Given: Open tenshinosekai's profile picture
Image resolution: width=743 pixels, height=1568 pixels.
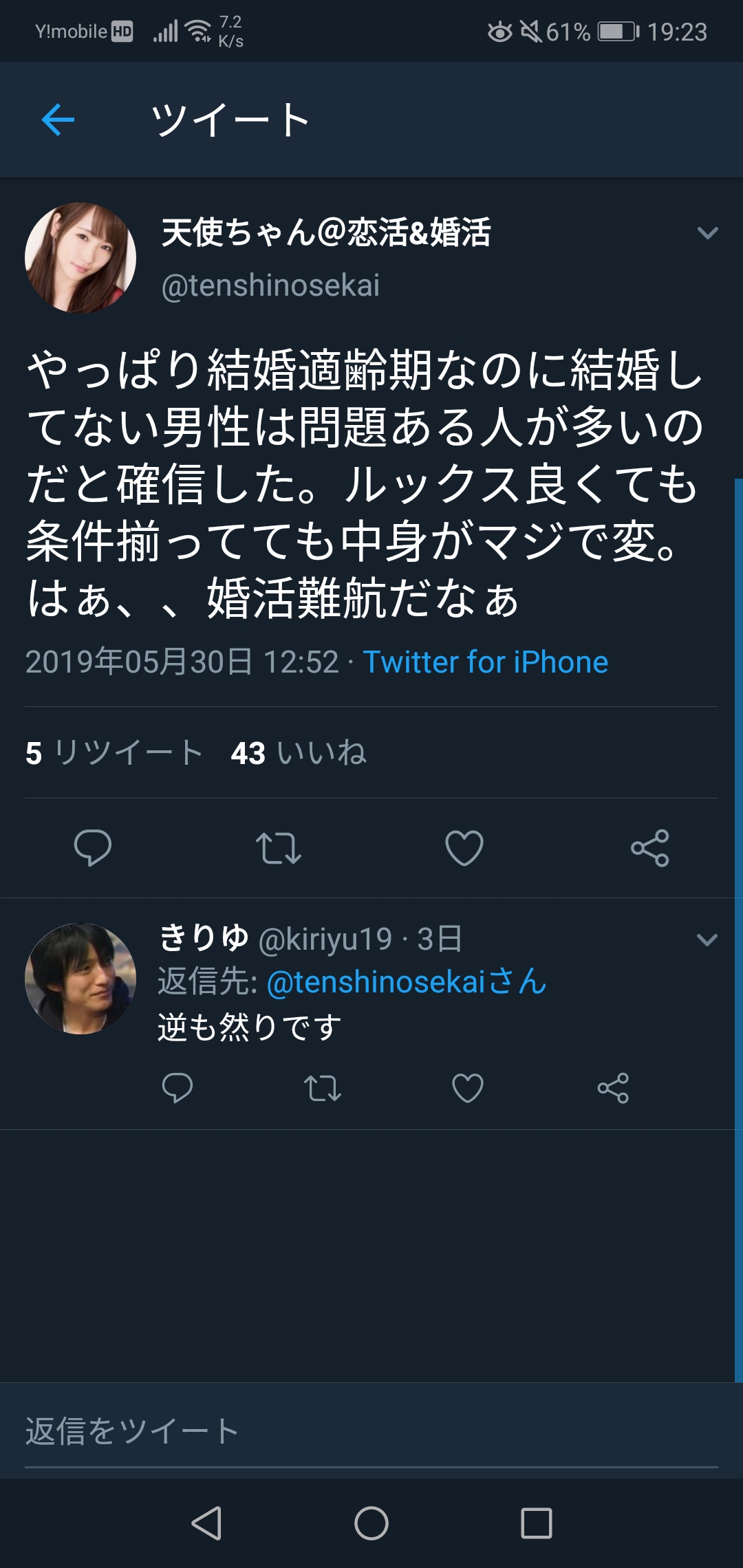Looking at the screenshot, I should pos(80,258).
